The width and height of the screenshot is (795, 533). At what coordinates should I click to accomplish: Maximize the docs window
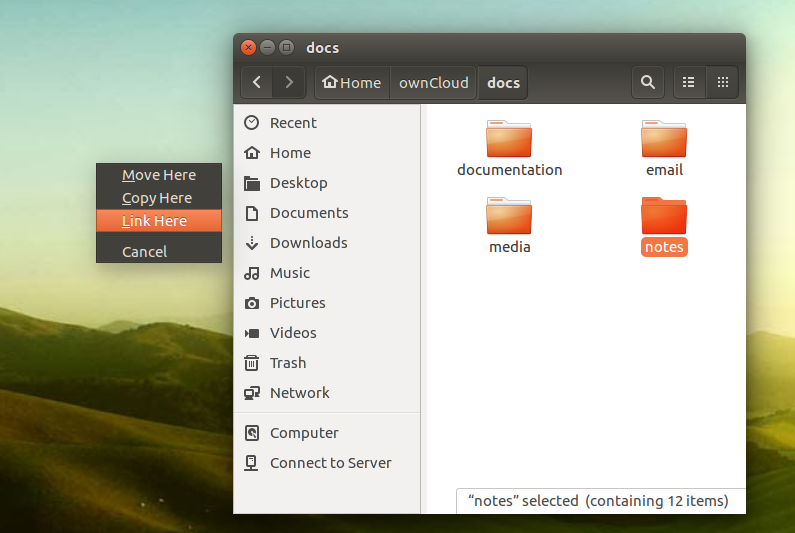point(286,48)
